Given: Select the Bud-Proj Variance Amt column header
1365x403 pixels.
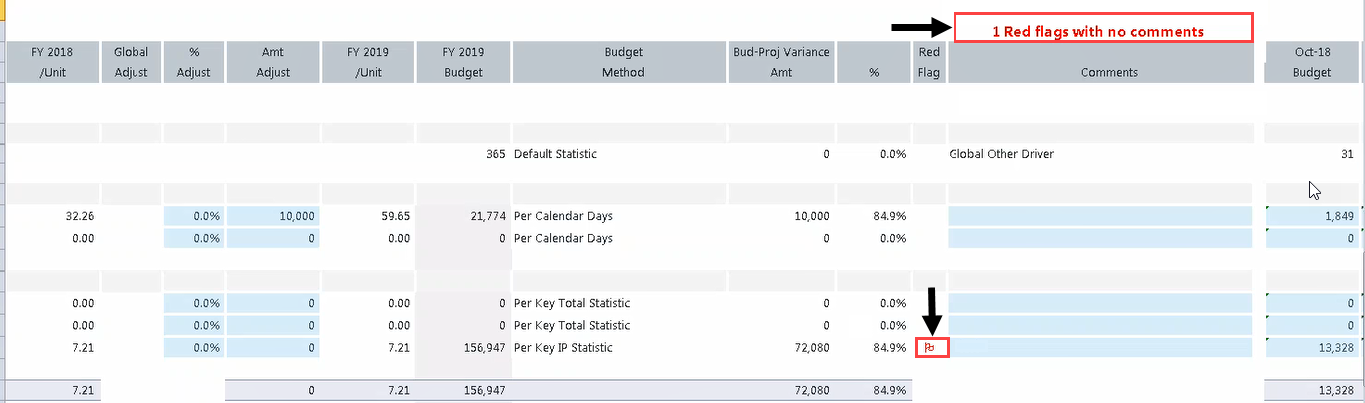Looking at the screenshot, I should 781,62.
